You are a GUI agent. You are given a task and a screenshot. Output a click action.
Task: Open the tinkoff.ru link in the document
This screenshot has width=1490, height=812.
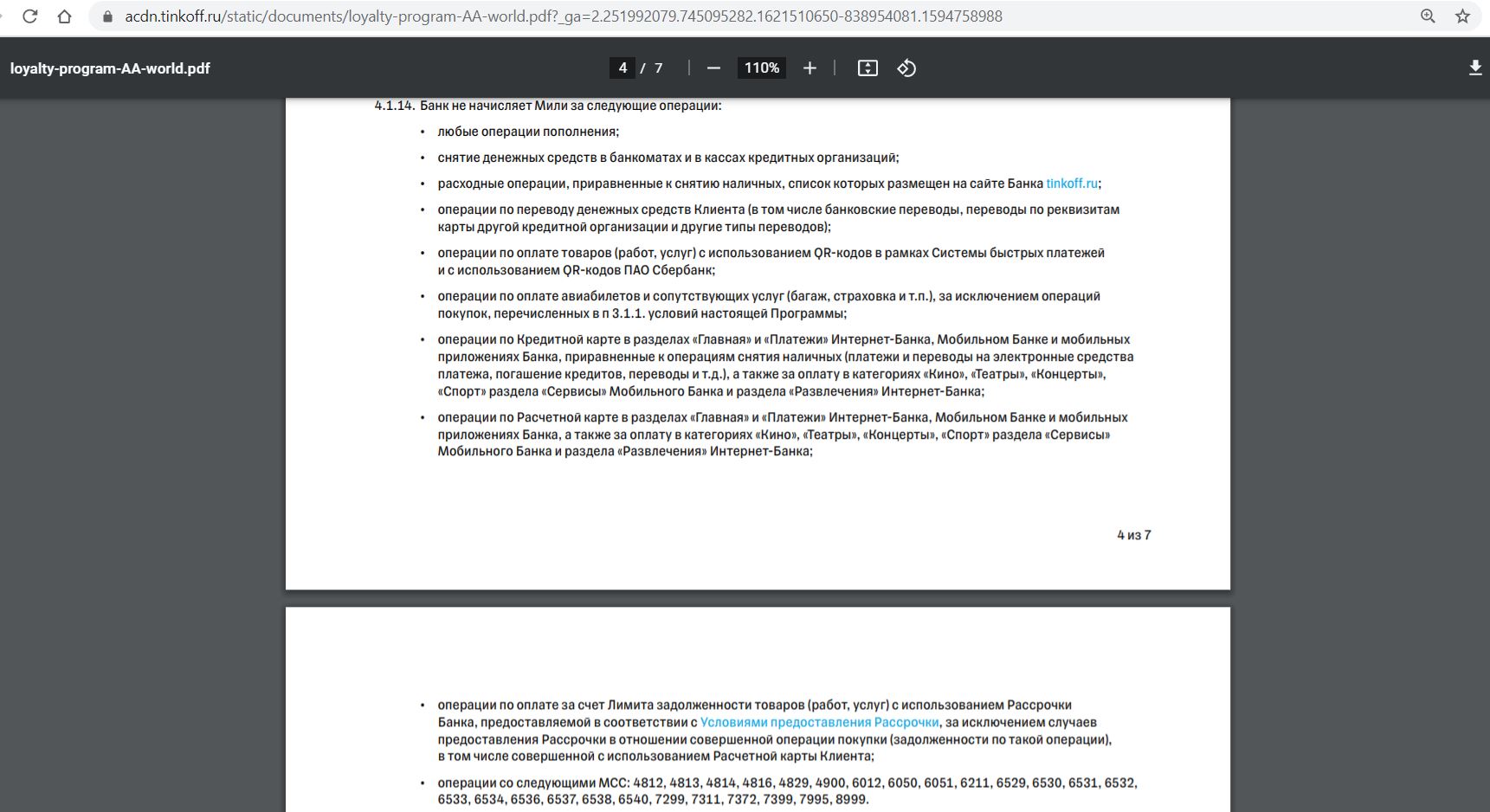1072,184
